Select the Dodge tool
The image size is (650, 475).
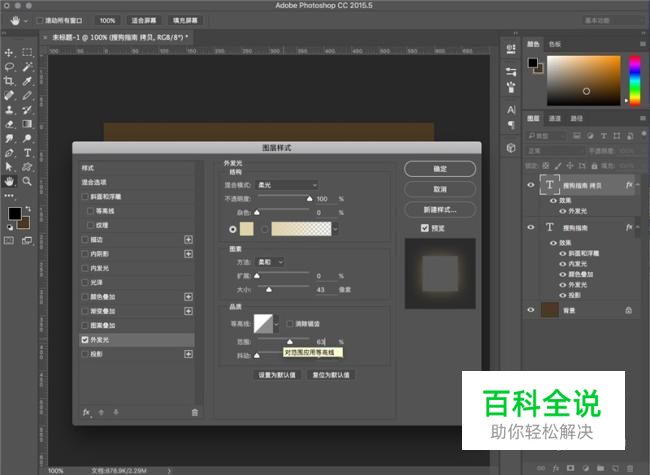(27, 138)
